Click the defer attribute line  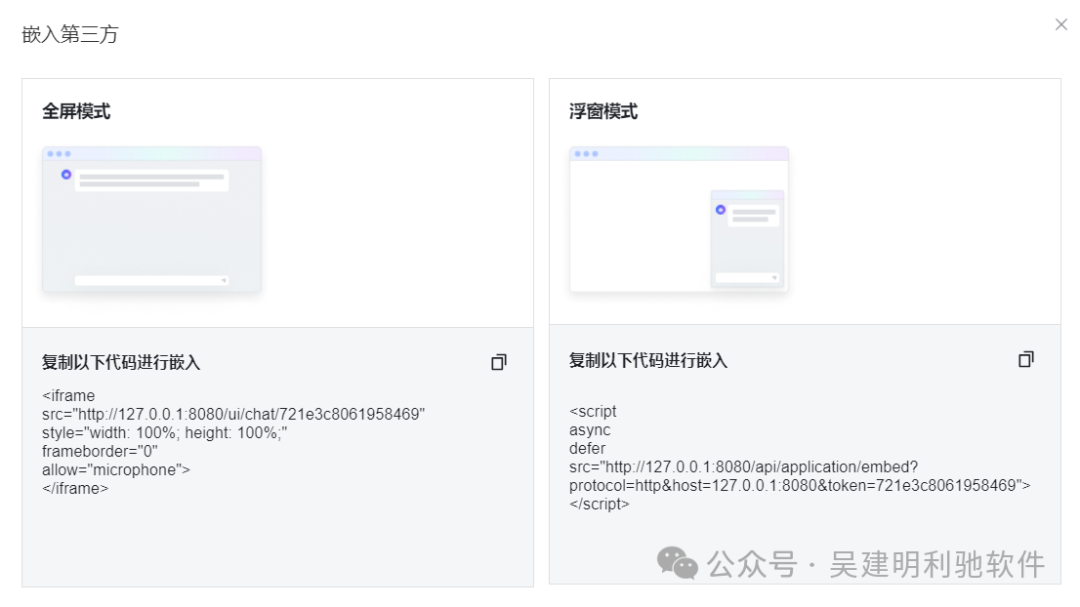[x=588, y=449]
